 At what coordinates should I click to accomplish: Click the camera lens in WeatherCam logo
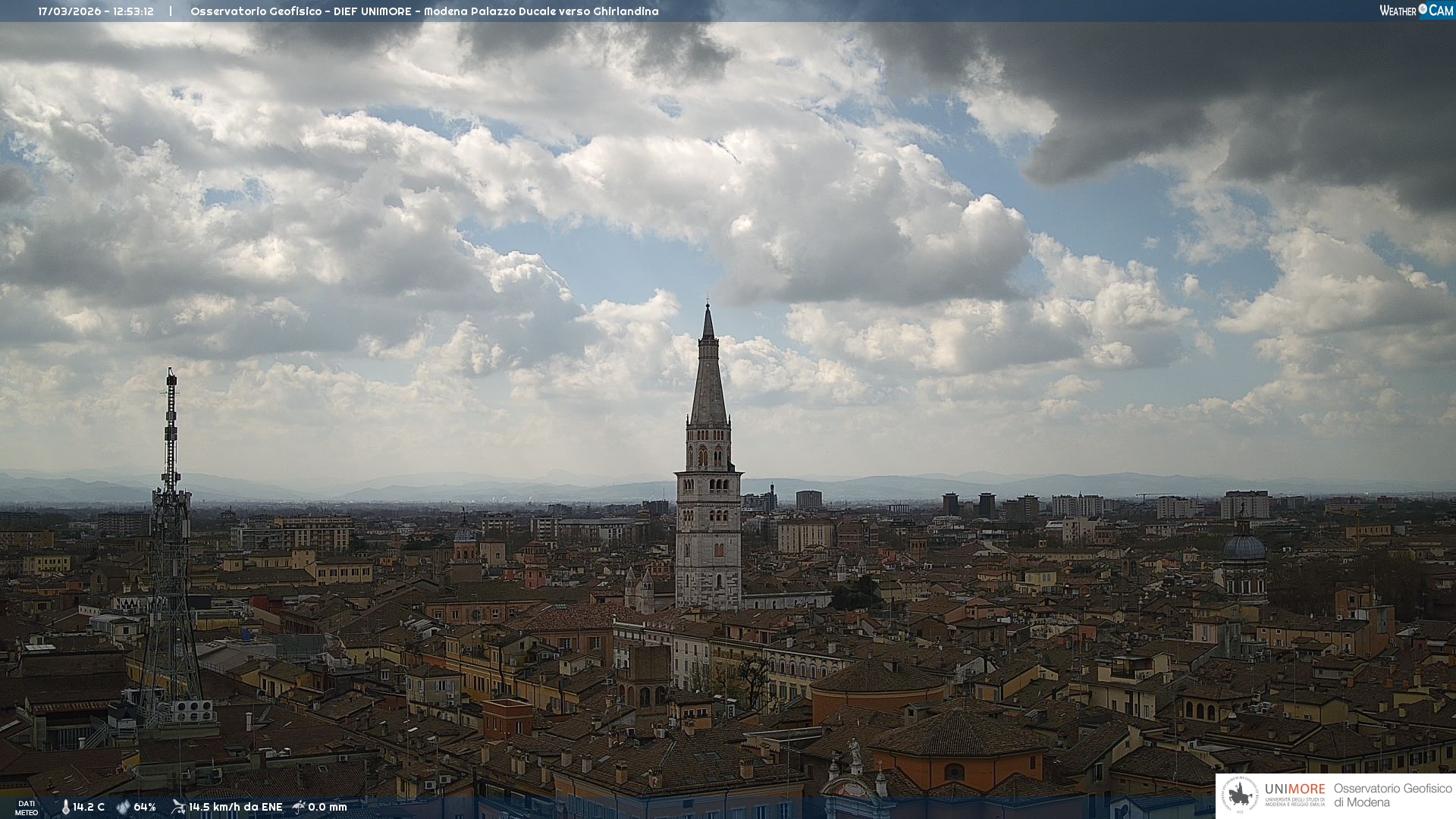click(x=1423, y=9)
